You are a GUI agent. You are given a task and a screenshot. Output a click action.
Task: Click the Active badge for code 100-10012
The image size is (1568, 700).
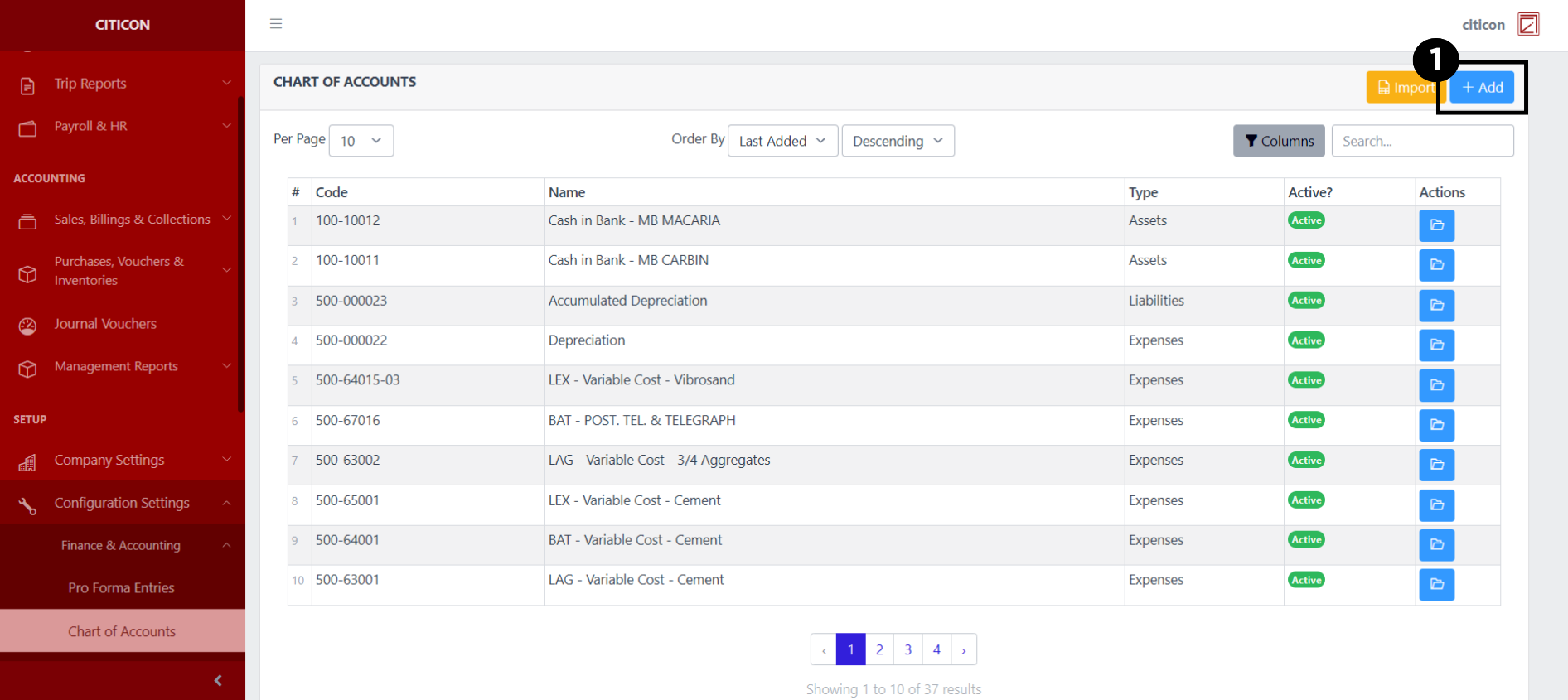coord(1306,220)
